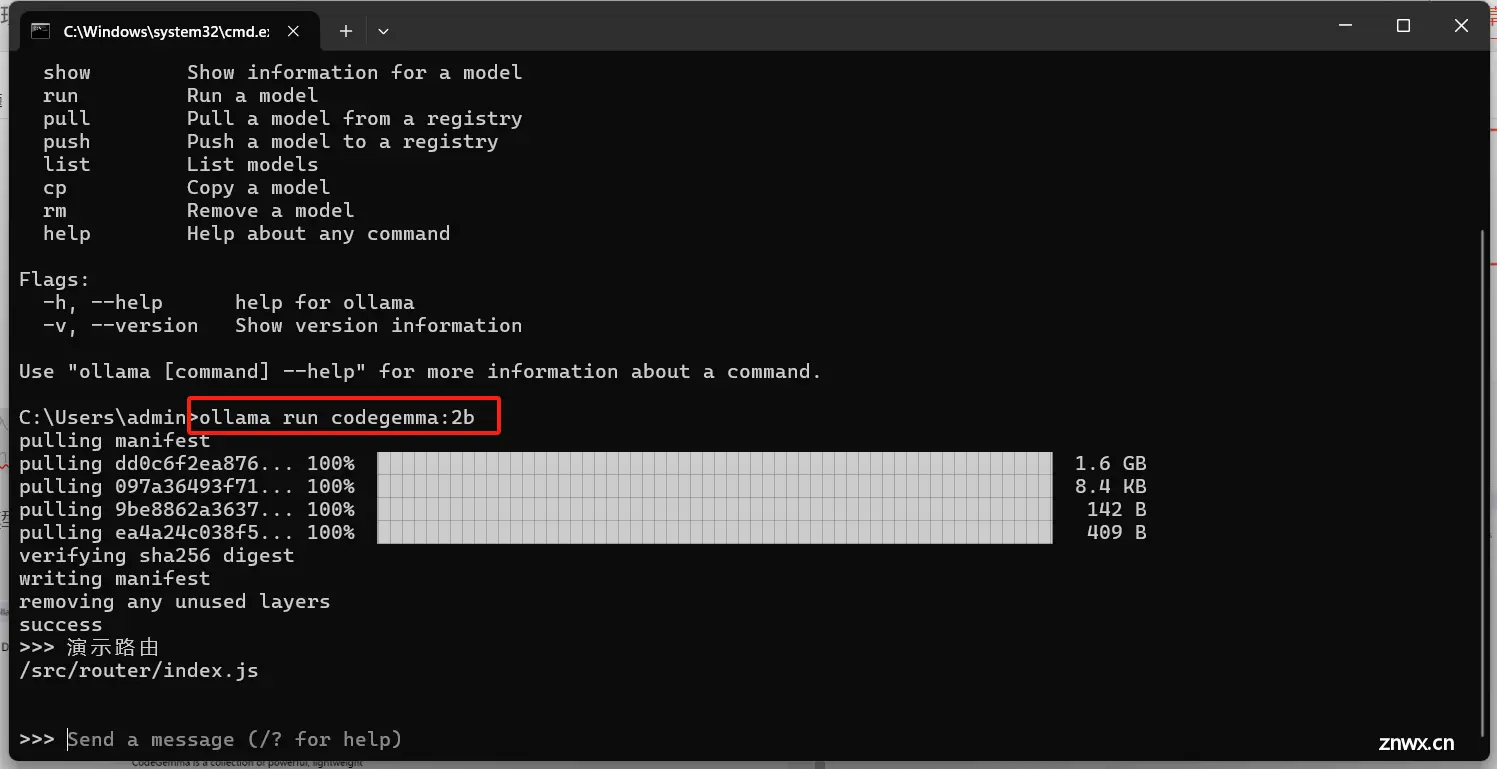The width and height of the screenshot is (1497, 769).
Task: Click the ea4a24c038f5 progress bar
Action: (x=715, y=532)
